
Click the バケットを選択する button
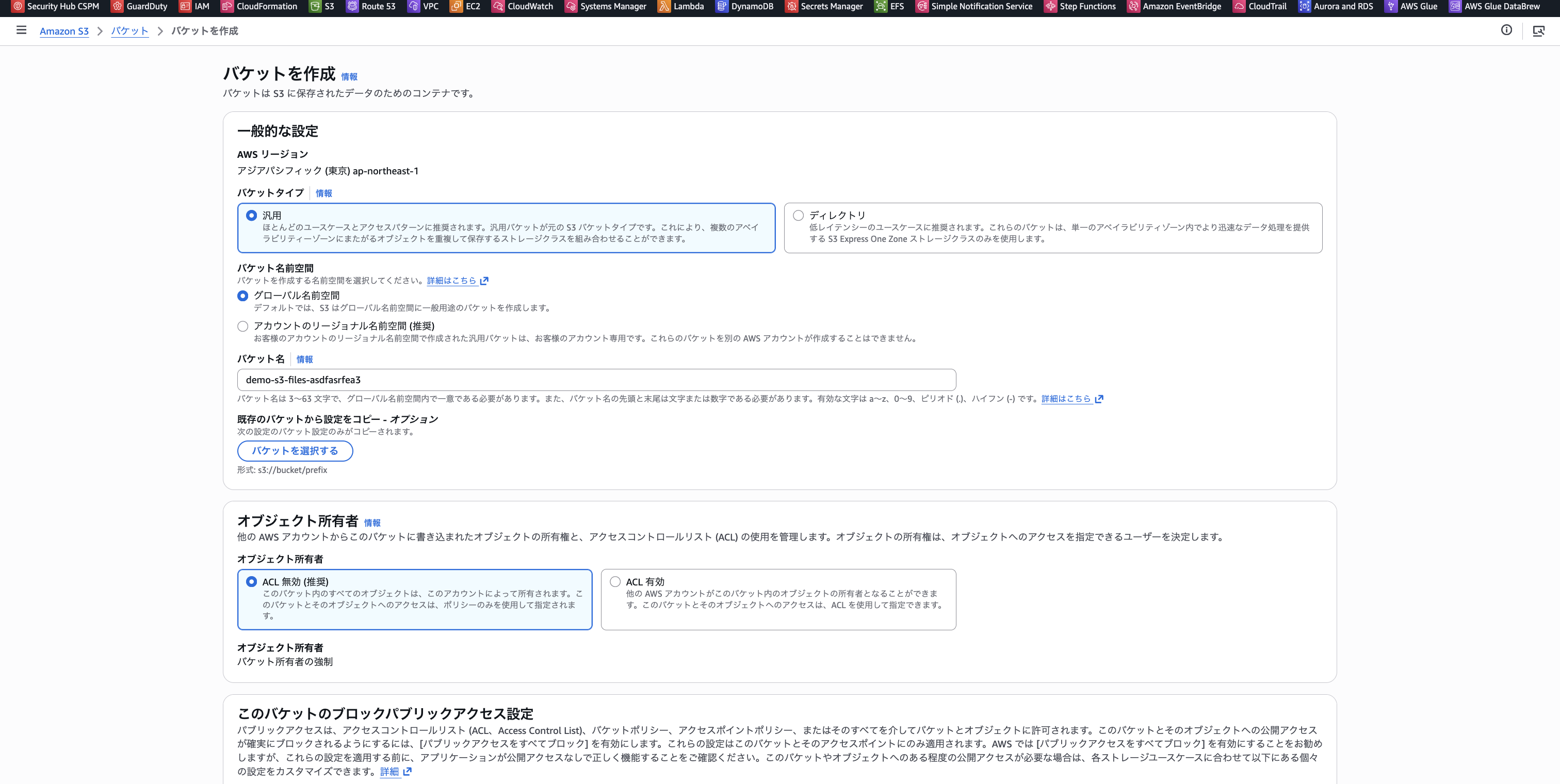pyautogui.click(x=295, y=450)
